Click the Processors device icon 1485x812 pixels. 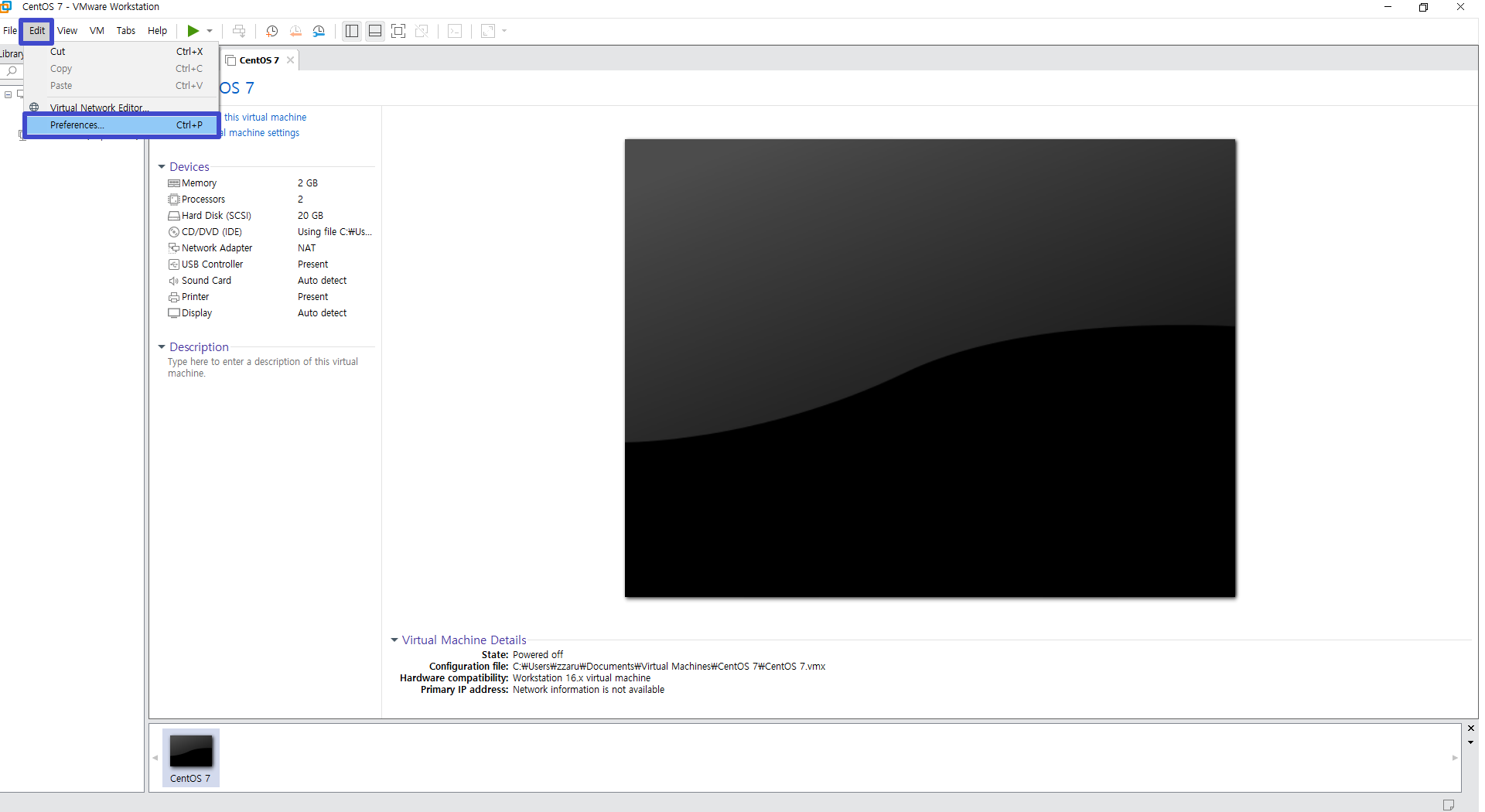click(174, 200)
